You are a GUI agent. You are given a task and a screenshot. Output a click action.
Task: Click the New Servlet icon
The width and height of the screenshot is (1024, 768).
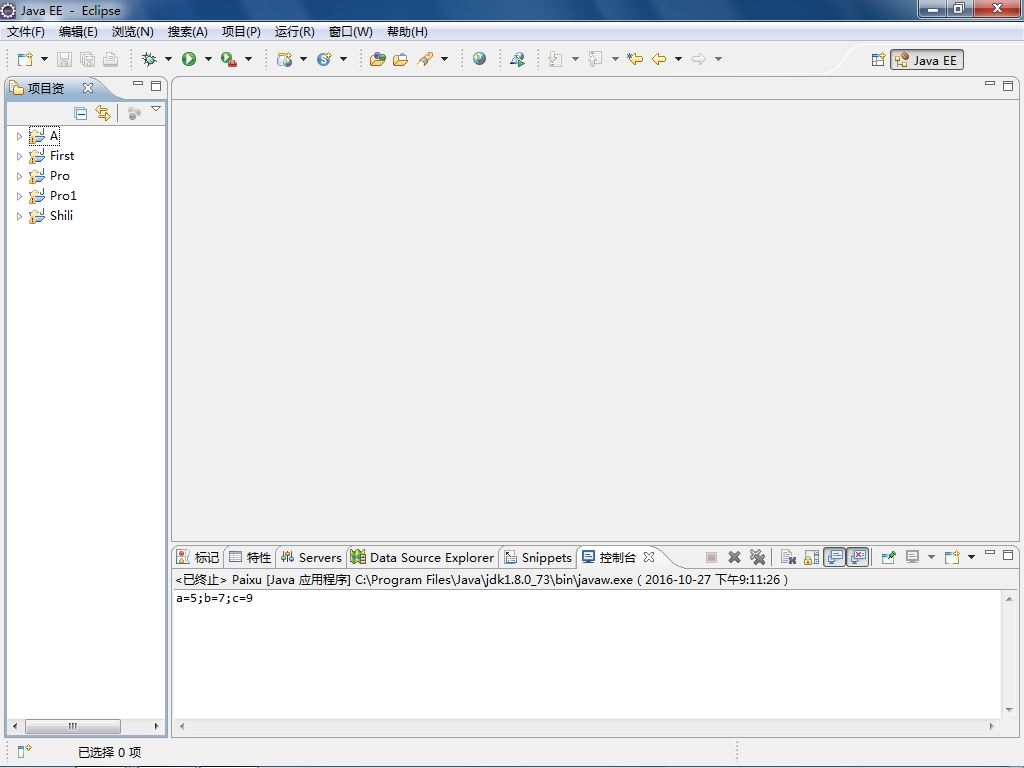coord(325,59)
